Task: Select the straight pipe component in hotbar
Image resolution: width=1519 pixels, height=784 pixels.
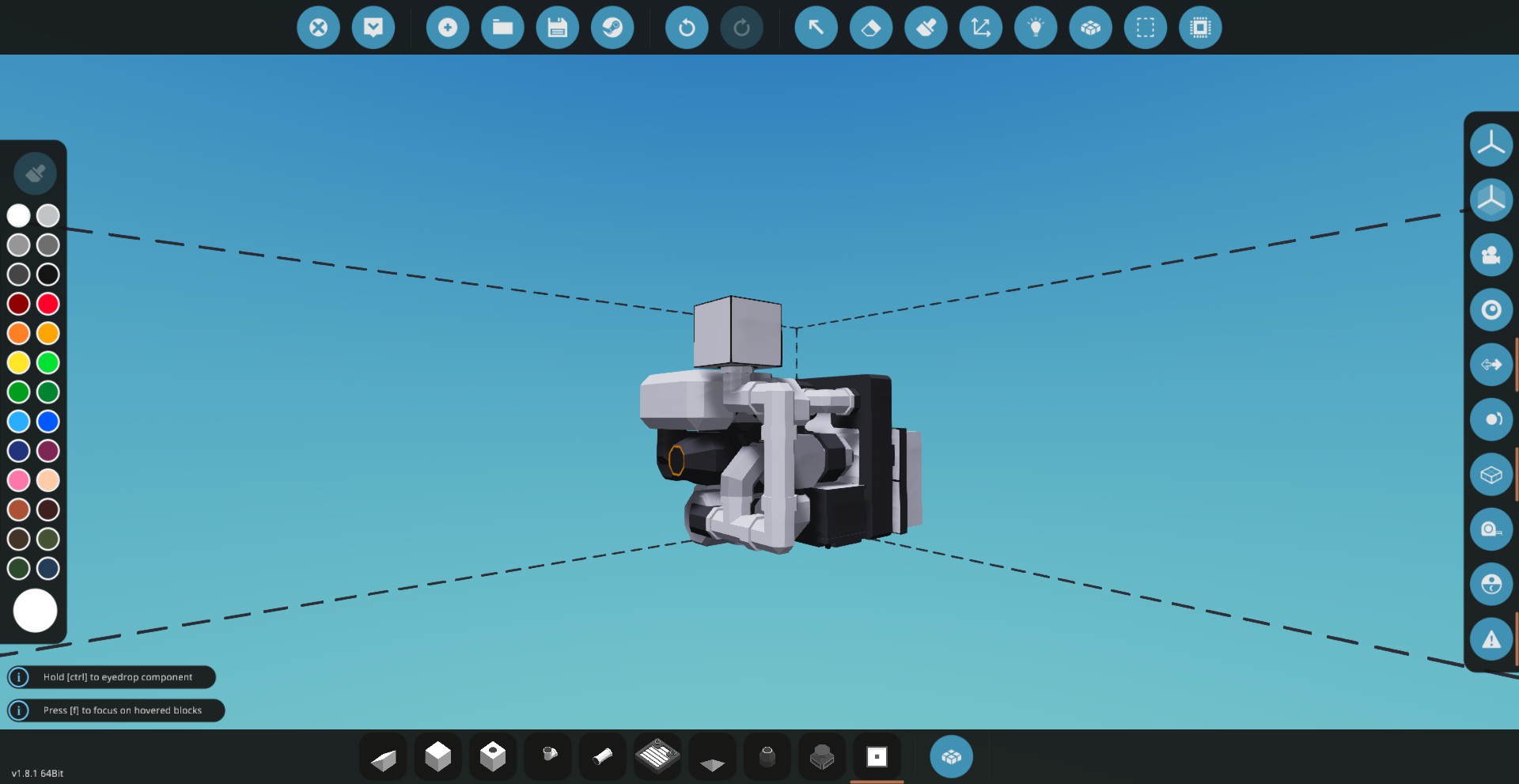Action: coord(603,758)
